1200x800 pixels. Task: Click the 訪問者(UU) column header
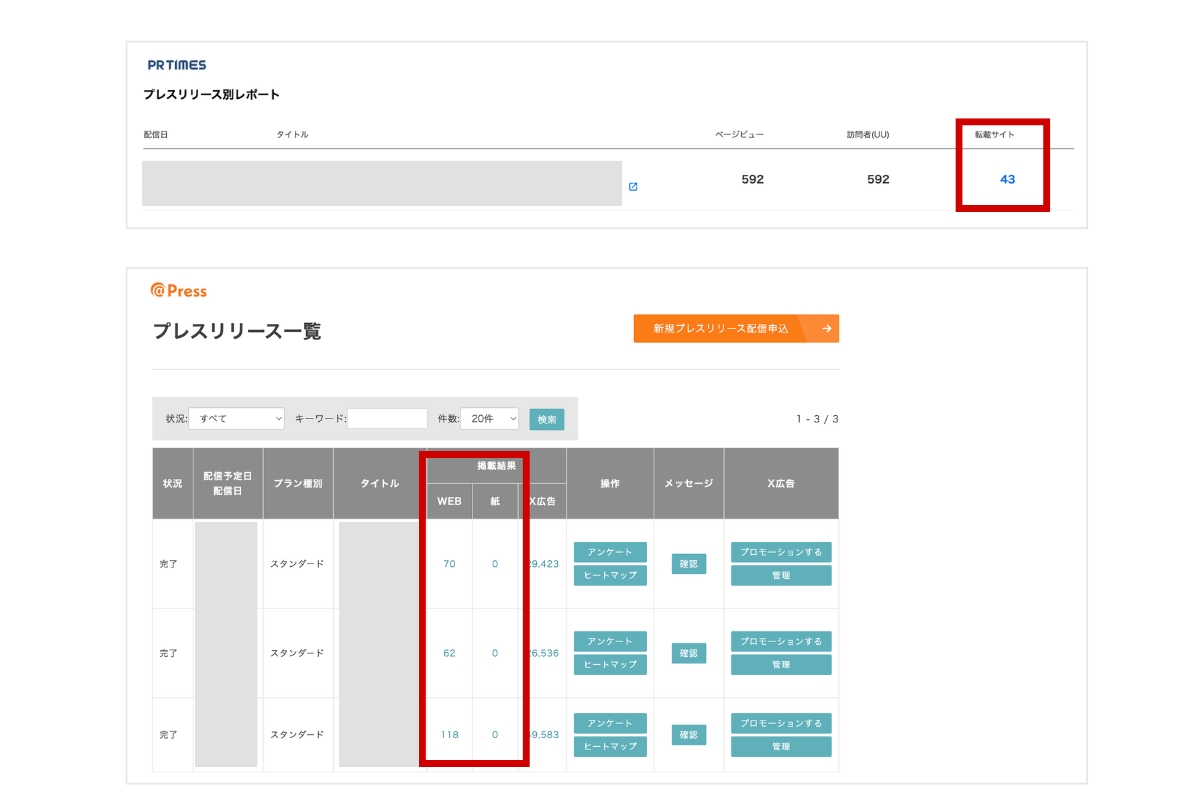868,134
